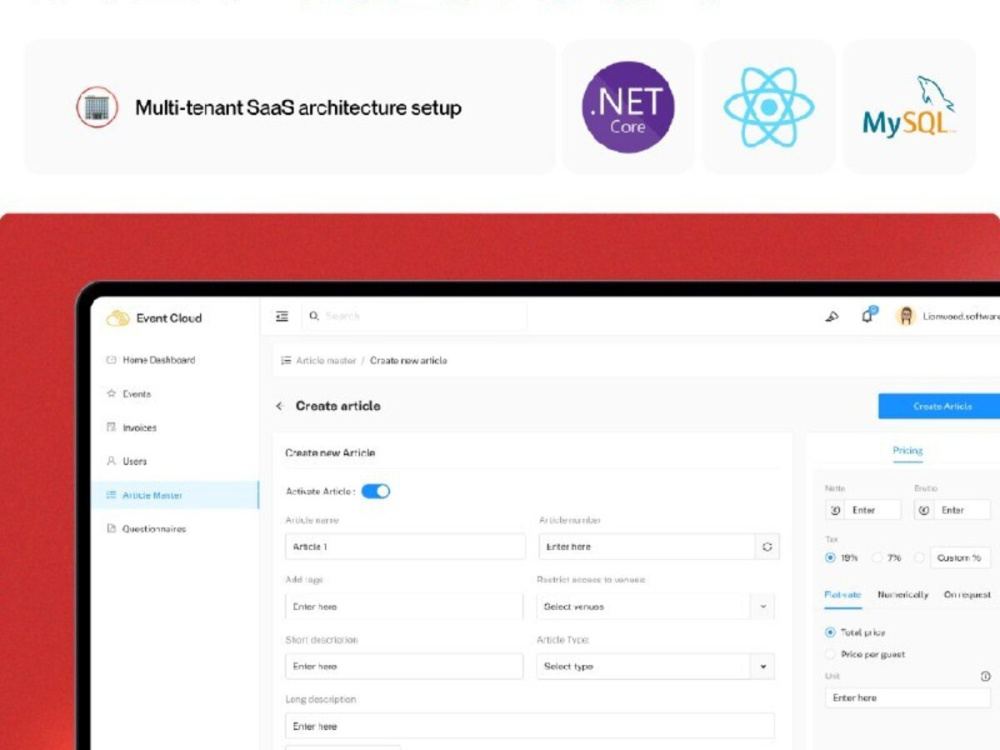The image size is (1000, 750).
Task: Go back using the arrow beside Create article
Action: [x=279, y=406]
